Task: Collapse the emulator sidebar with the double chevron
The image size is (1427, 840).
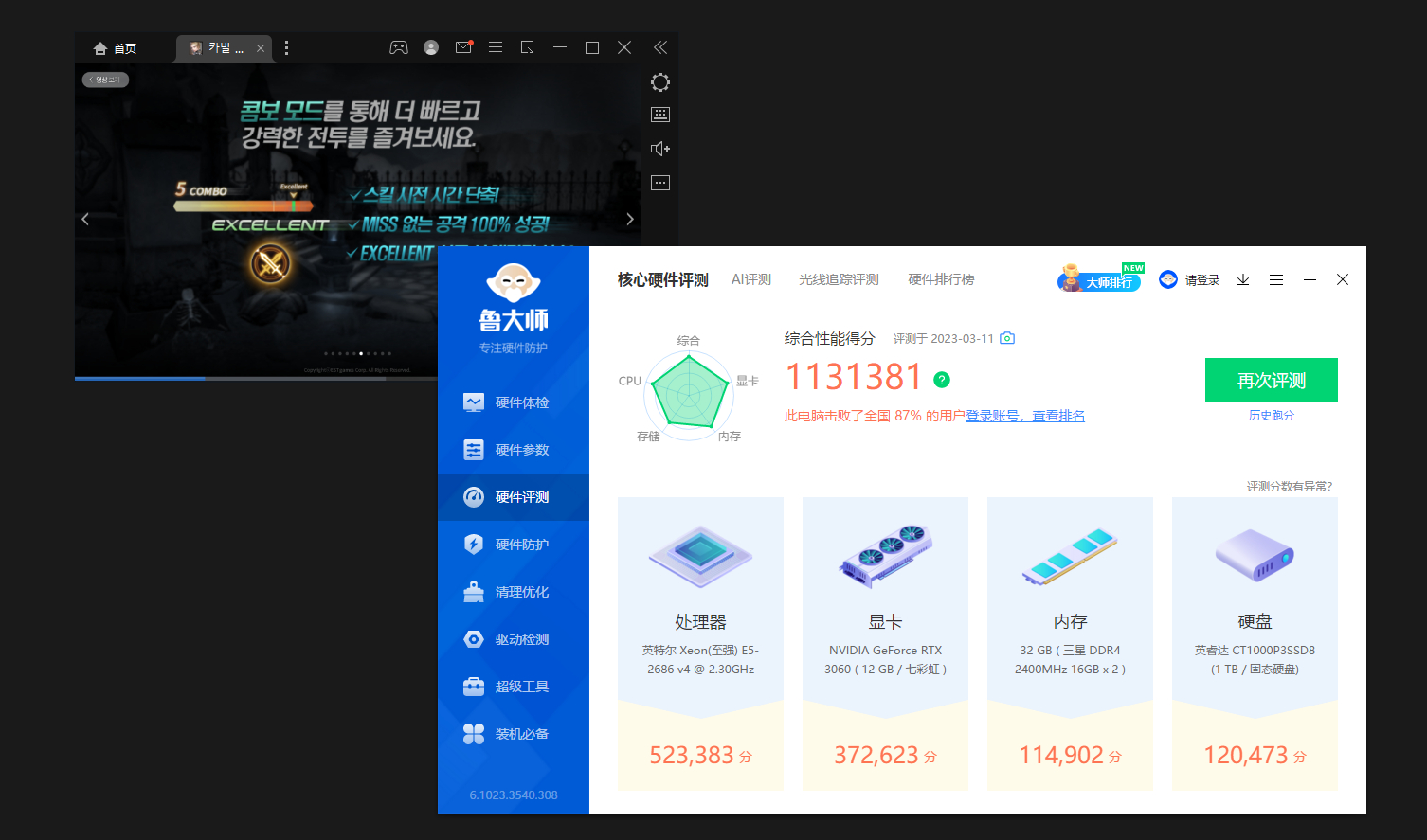Action: pos(660,47)
